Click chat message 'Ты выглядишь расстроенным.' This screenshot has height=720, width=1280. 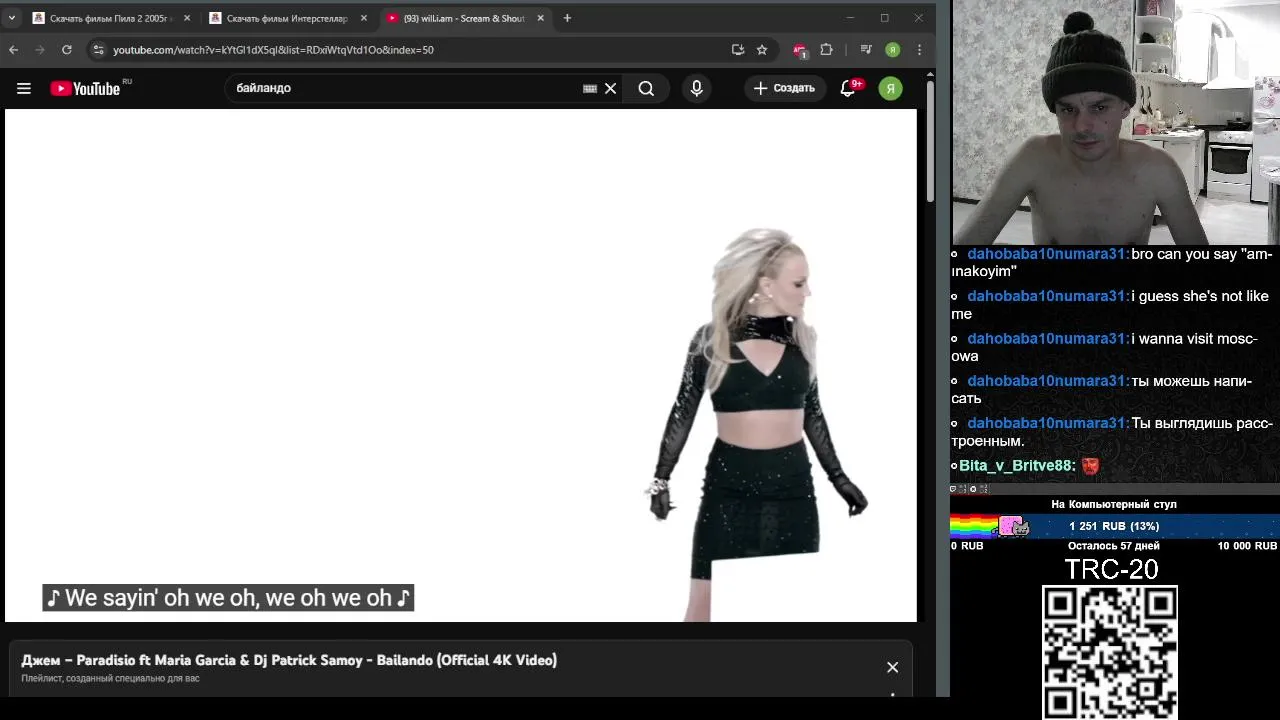1112,432
